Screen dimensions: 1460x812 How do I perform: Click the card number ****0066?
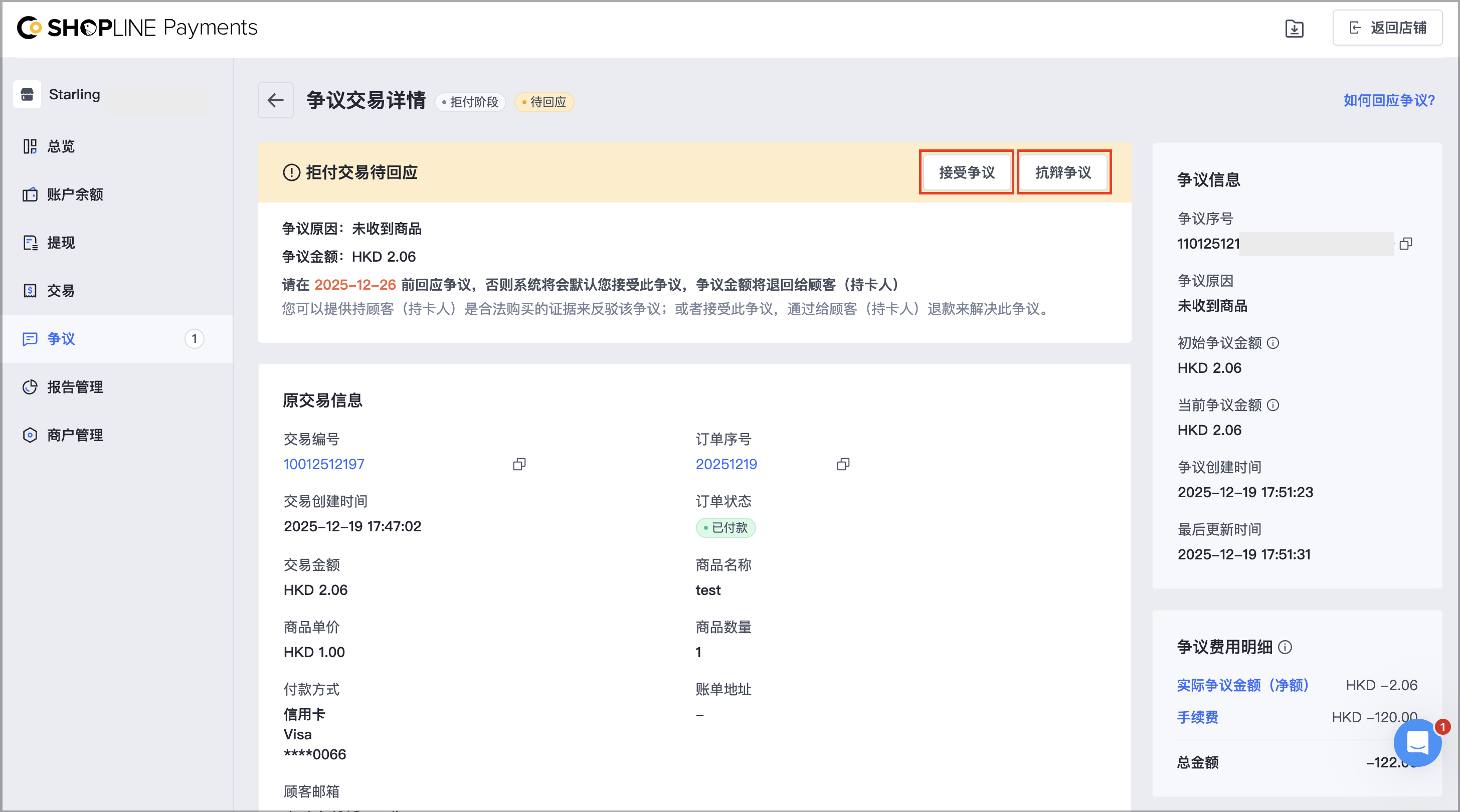point(314,755)
